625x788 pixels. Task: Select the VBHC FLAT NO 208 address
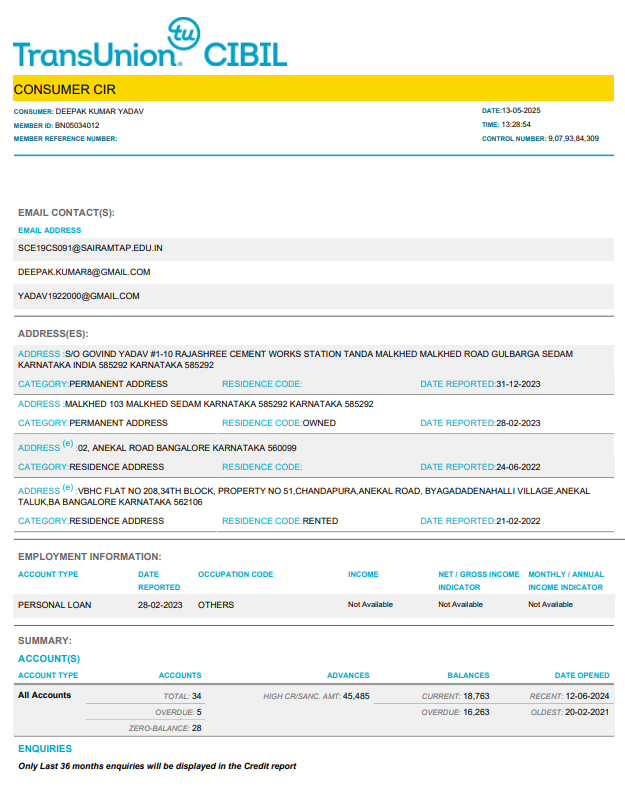click(x=304, y=497)
